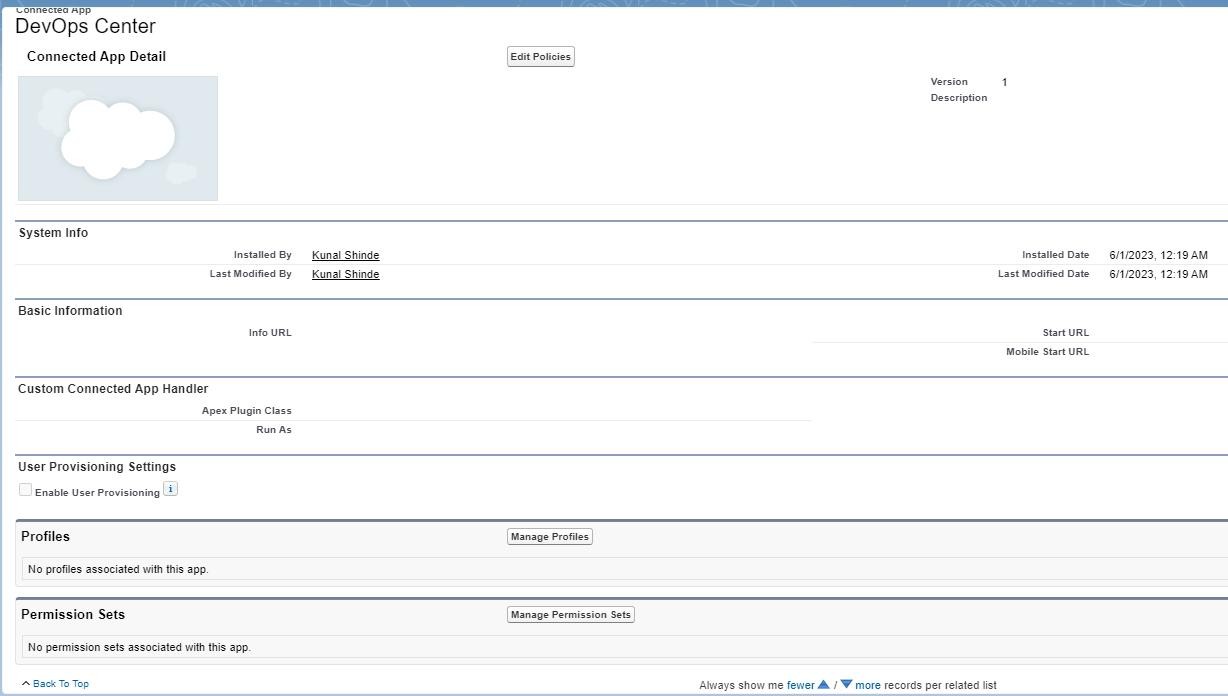Open Installed By Kunal Shinde link
1228x696 pixels.
346,255
